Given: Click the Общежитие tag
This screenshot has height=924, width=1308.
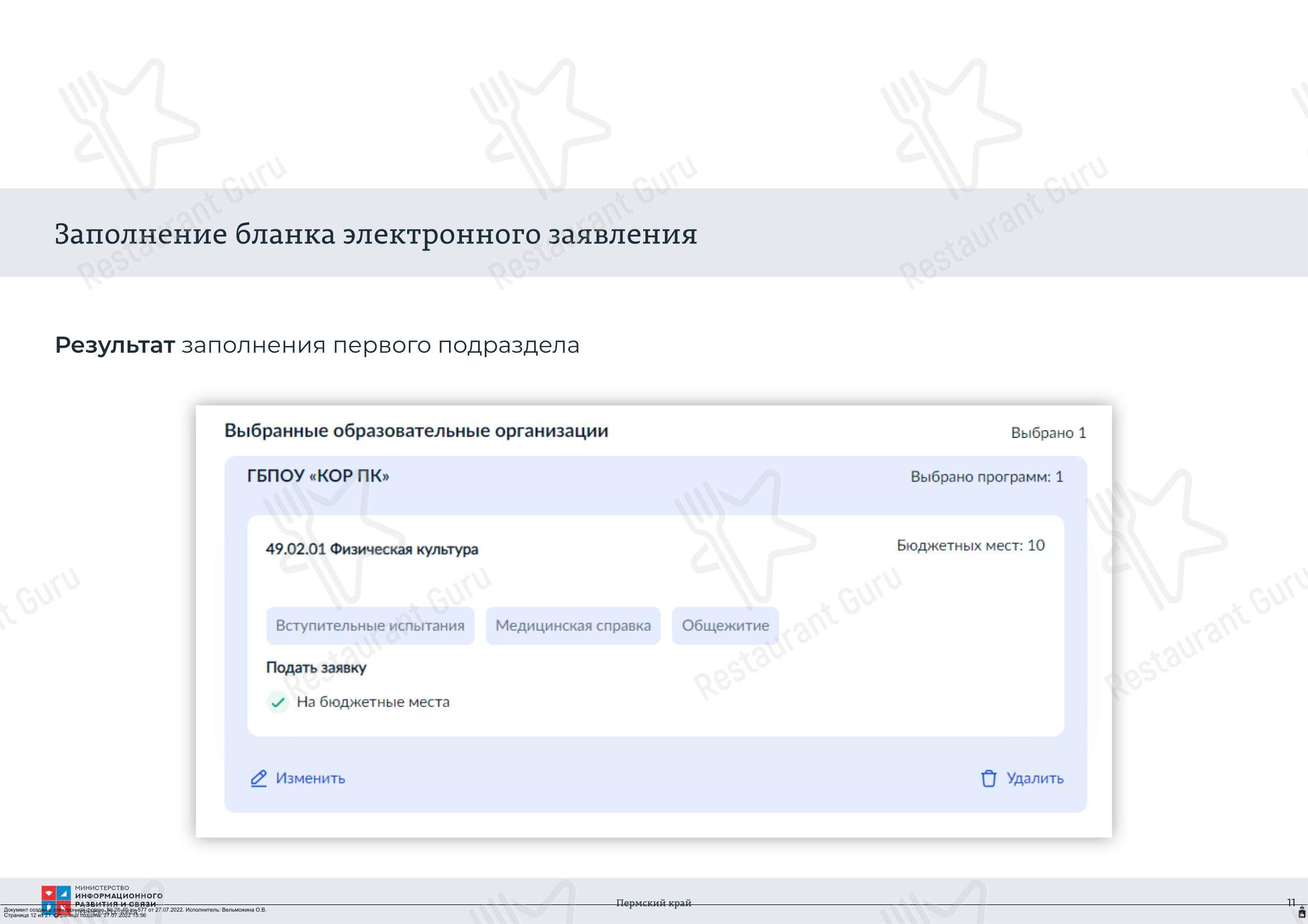Looking at the screenshot, I should point(725,626).
